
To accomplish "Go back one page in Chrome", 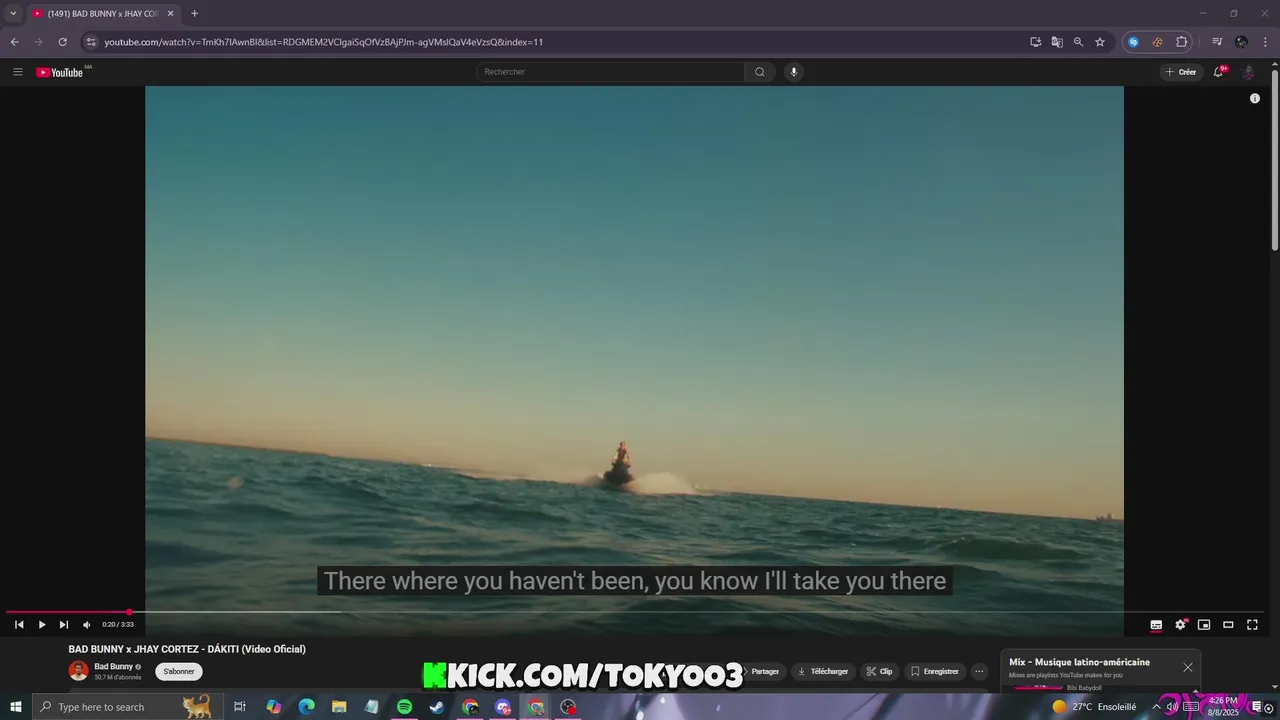I will tap(14, 42).
